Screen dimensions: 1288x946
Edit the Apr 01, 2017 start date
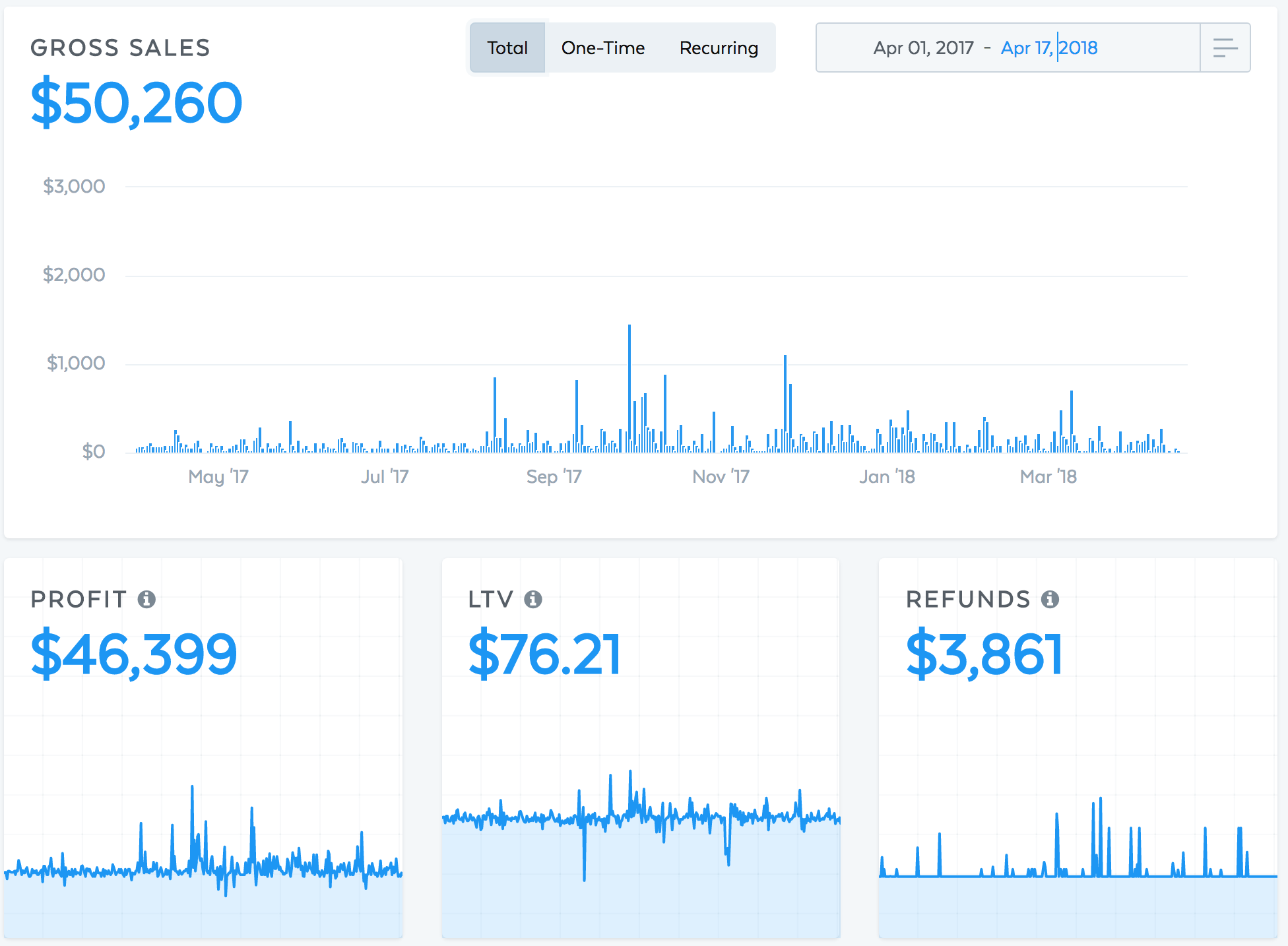point(923,47)
